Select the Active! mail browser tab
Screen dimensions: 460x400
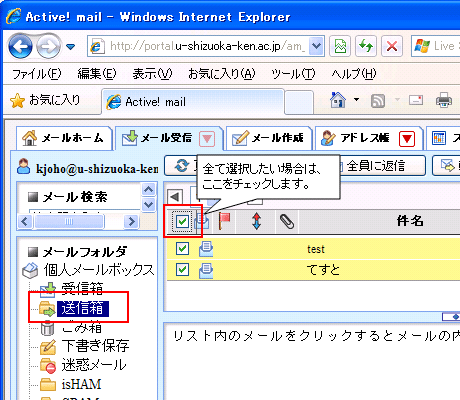(193, 102)
